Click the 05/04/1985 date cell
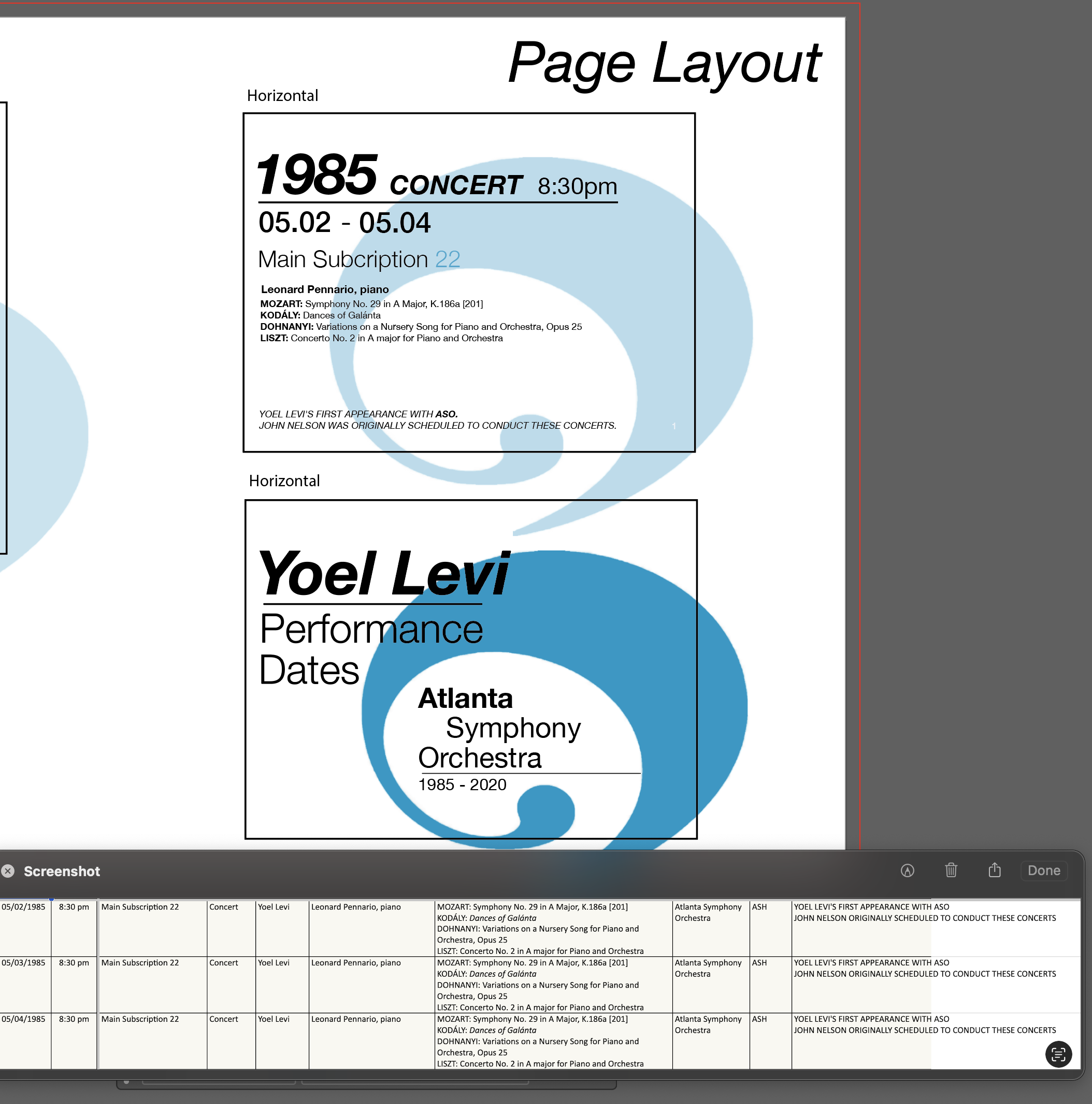The width and height of the screenshot is (1092, 1104). (x=23, y=1019)
